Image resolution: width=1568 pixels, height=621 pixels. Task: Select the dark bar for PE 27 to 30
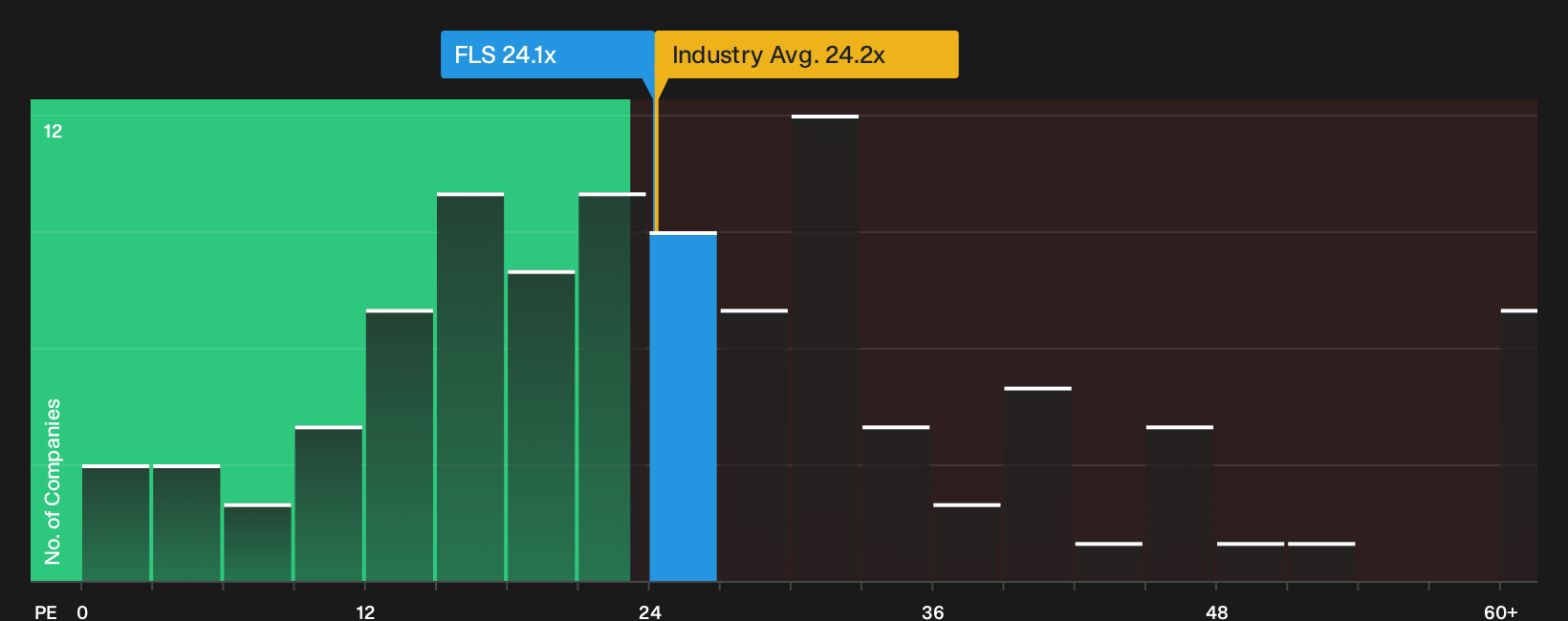[x=754, y=445]
